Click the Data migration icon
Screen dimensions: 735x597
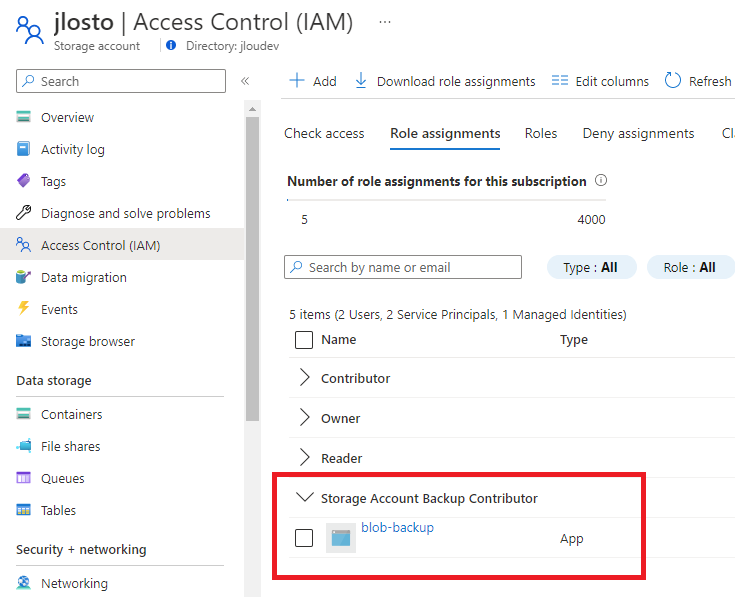point(23,277)
